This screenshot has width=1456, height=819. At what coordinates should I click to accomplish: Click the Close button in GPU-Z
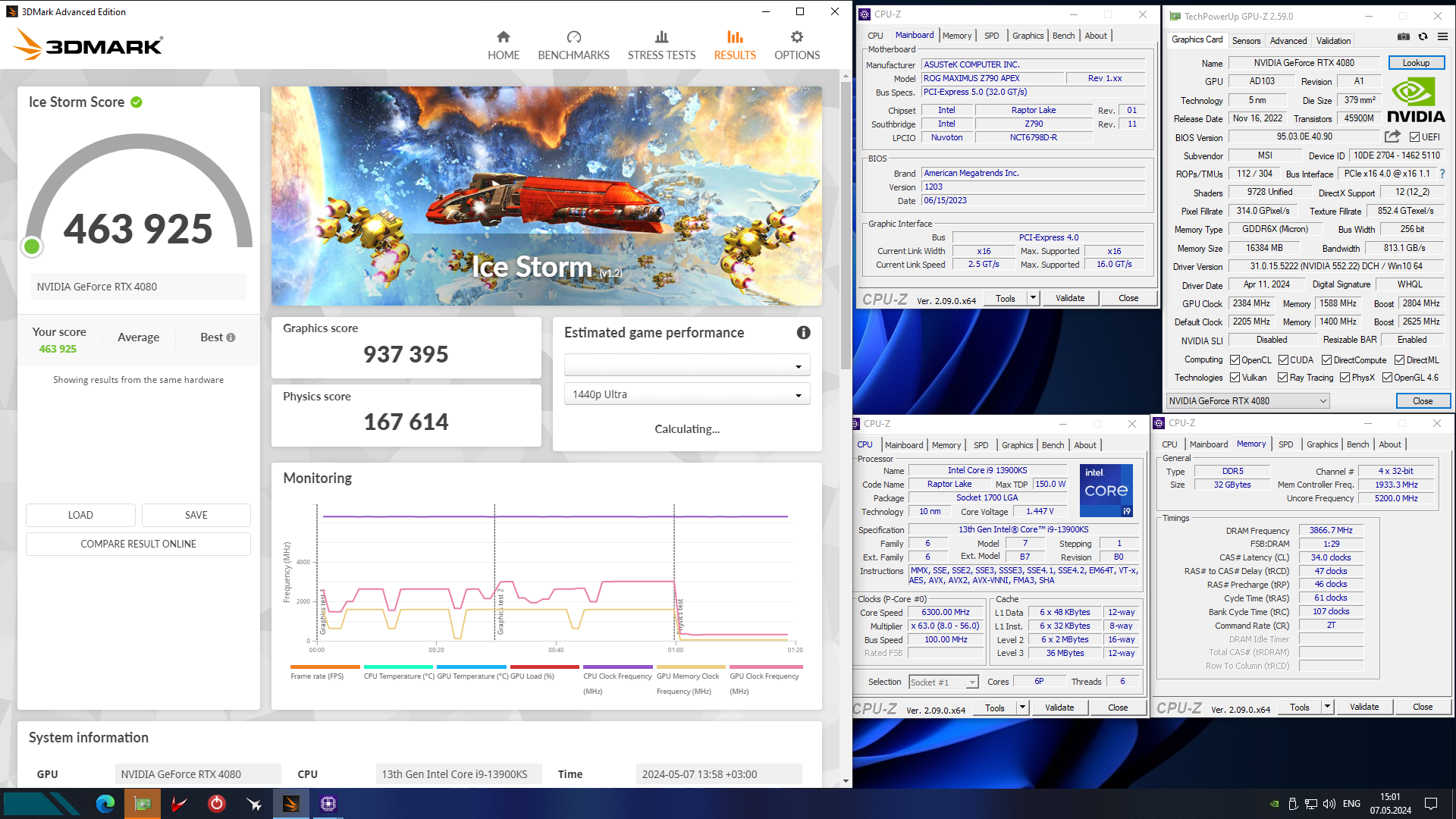(1423, 401)
